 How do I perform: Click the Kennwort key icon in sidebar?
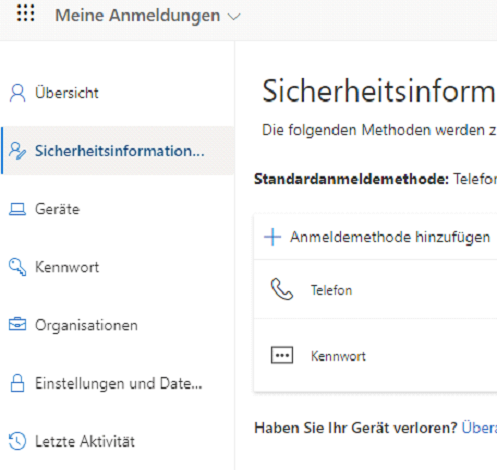point(17,267)
